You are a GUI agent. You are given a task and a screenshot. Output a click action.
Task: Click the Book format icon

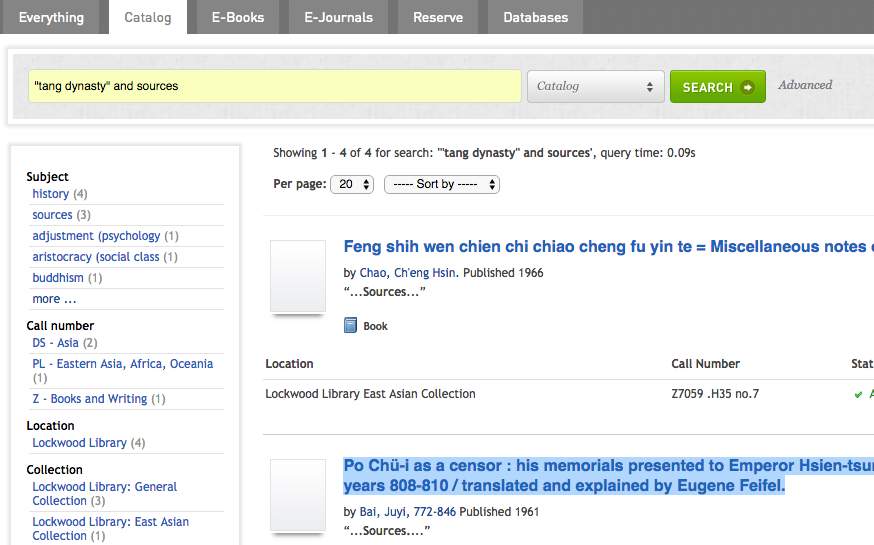tap(350, 325)
